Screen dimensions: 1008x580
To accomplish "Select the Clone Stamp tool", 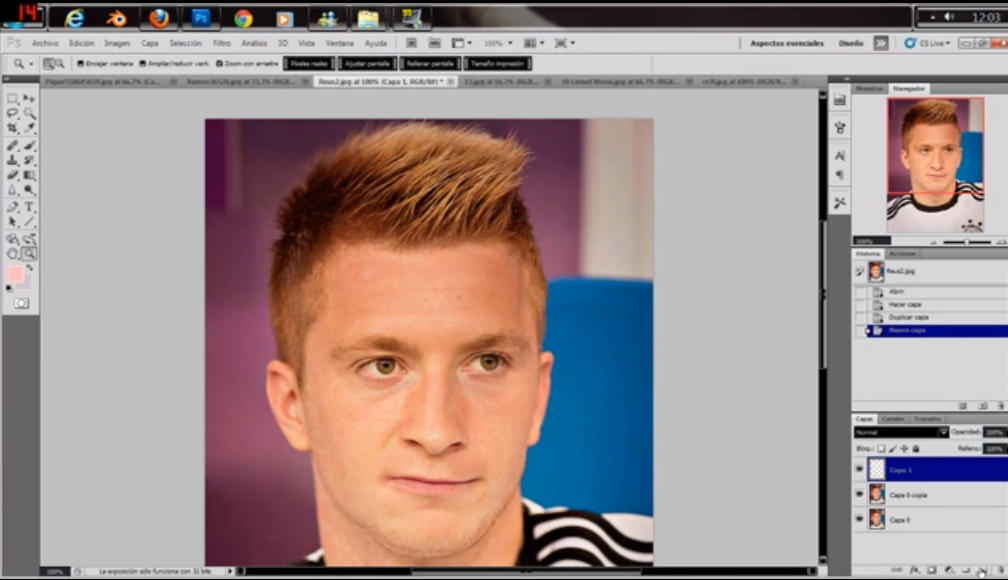I will click(x=12, y=160).
